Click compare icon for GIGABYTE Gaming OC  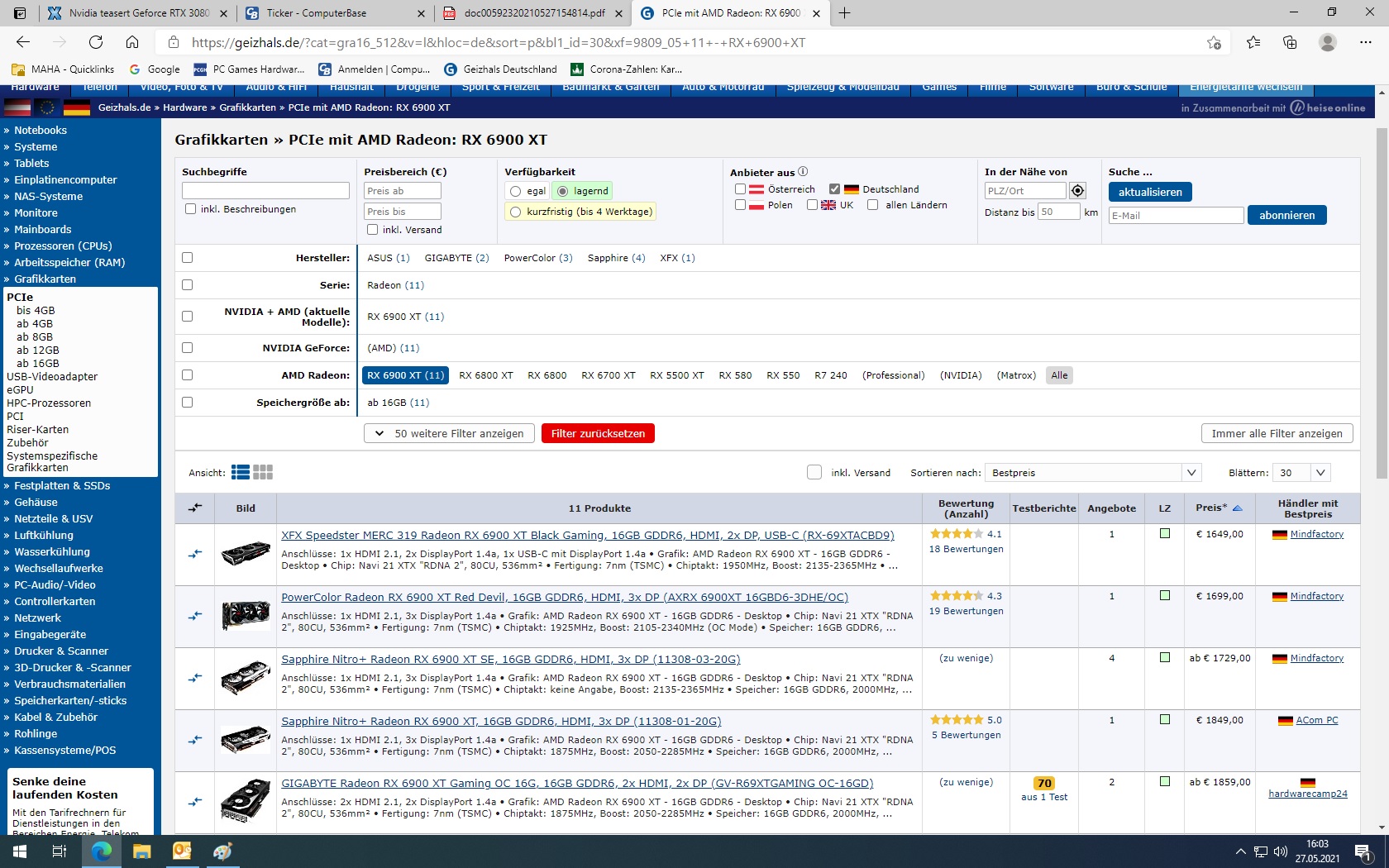pyautogui.click(x=195, y=802)
